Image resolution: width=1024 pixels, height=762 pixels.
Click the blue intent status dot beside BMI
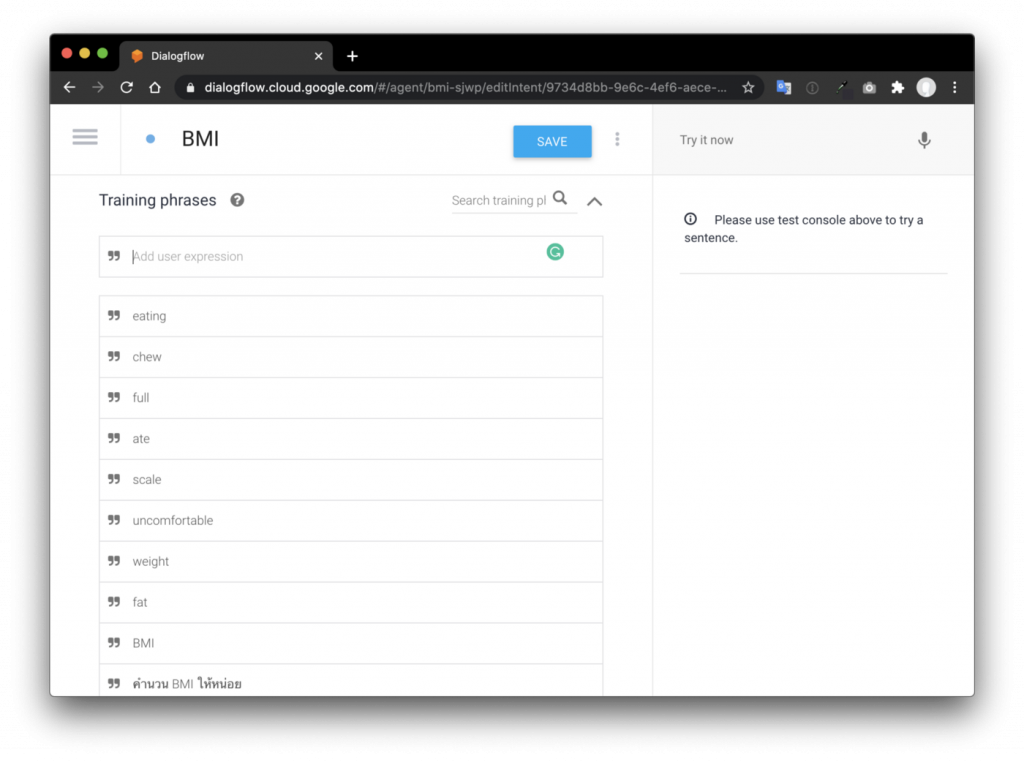click(150, 139)
